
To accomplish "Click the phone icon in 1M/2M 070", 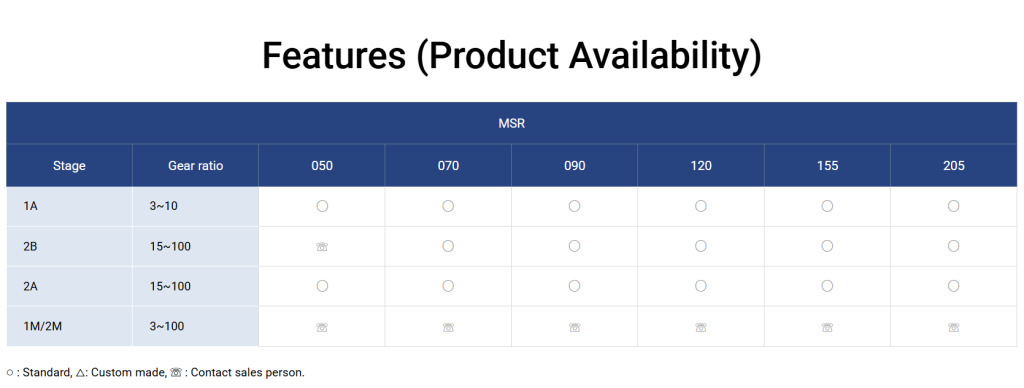I will click(448, 327).
